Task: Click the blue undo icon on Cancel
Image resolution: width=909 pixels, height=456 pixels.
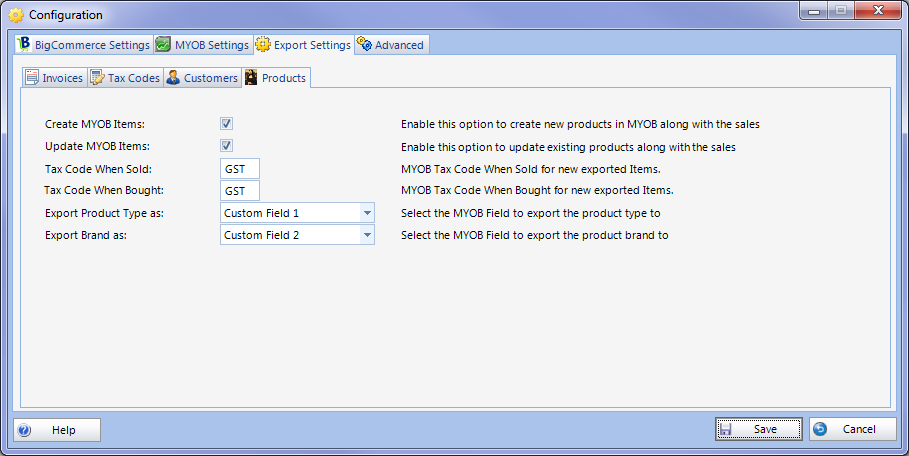Action: pos(820,429)
